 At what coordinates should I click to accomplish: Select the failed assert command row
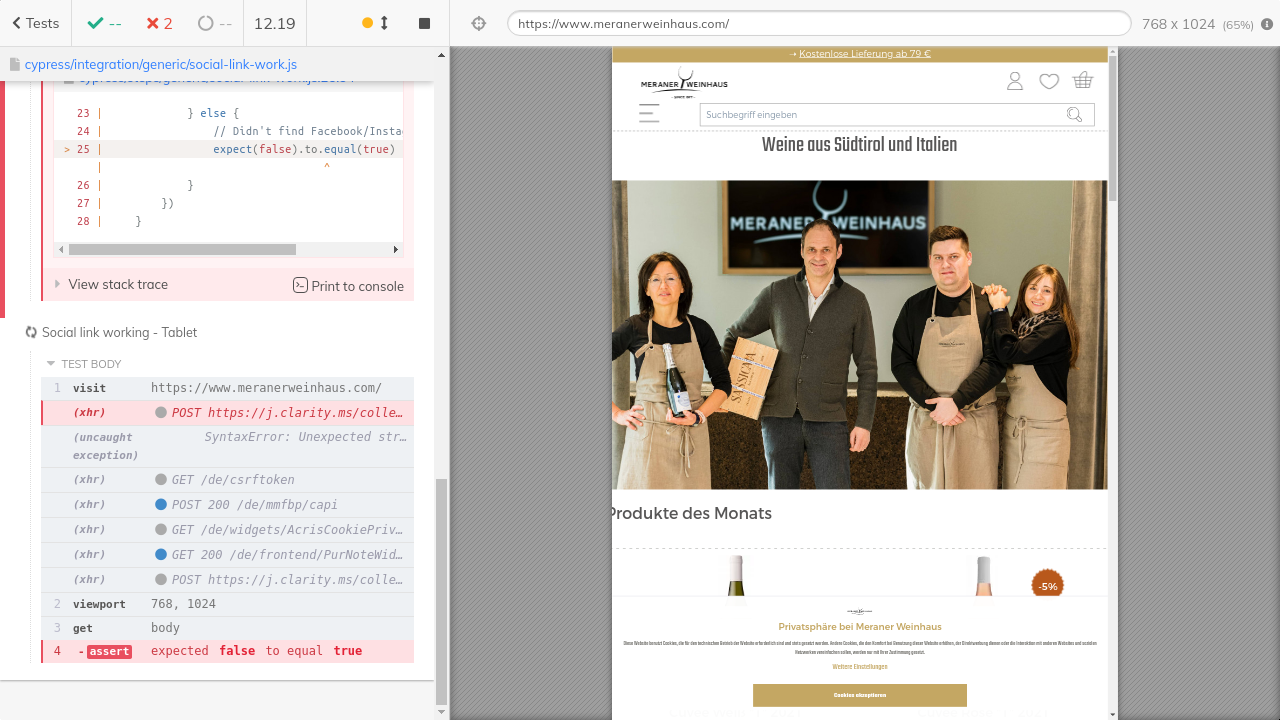(227, 651)
